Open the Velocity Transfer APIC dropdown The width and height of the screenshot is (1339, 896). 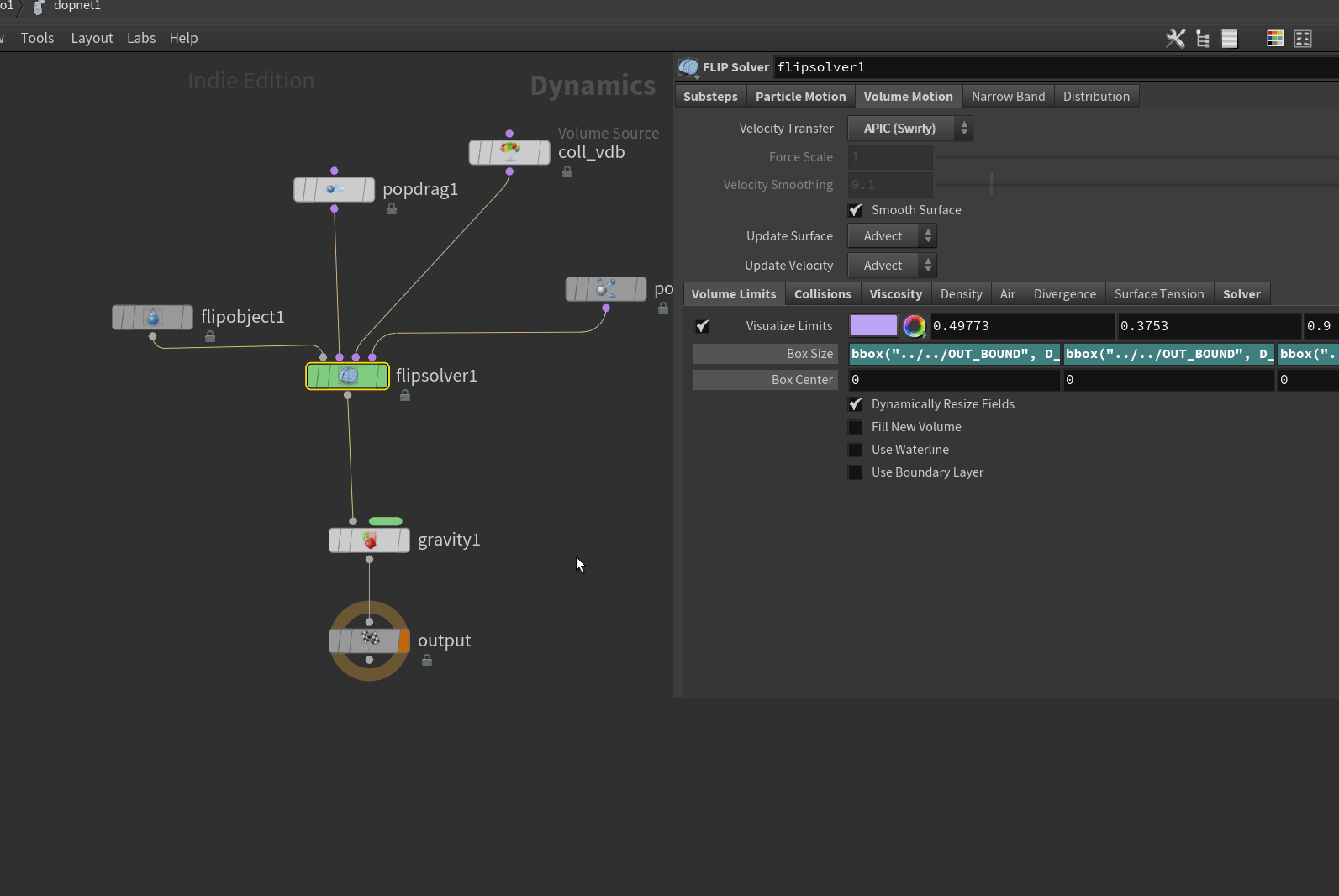tap(909, 129)
